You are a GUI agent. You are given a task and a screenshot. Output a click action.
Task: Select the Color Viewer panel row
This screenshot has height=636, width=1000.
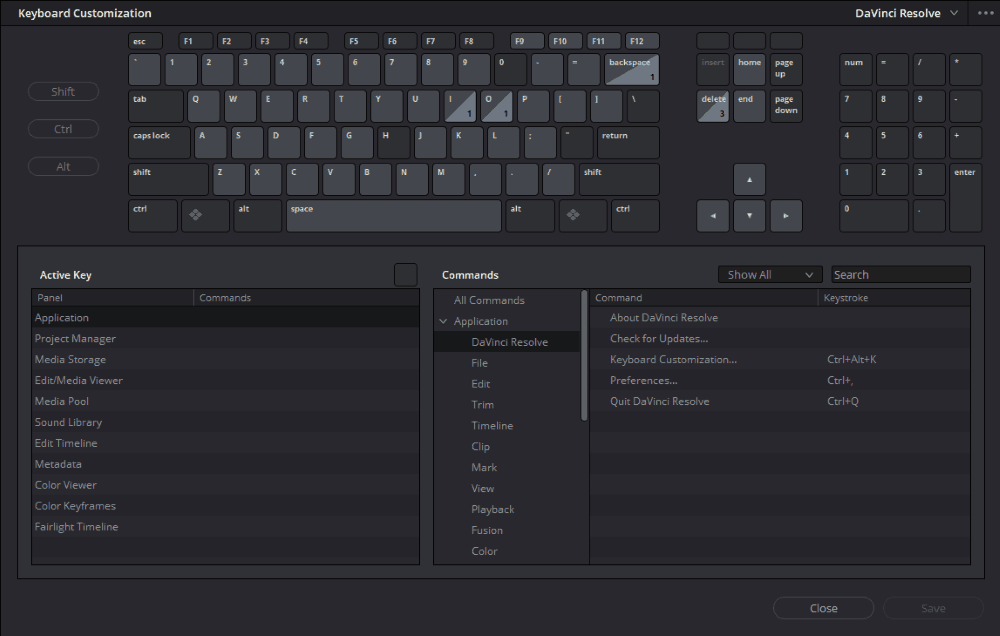[x=226, y=485]
